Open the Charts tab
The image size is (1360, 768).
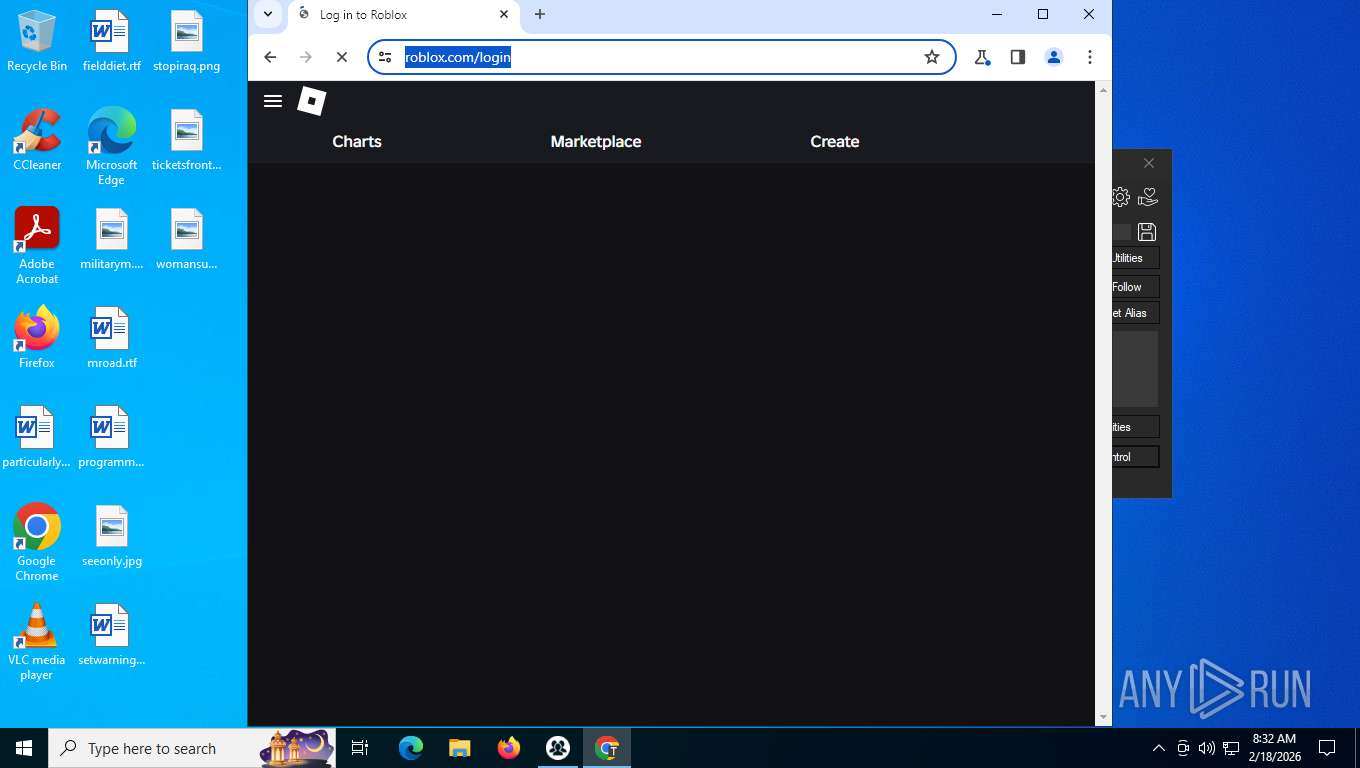coord(357,142)
